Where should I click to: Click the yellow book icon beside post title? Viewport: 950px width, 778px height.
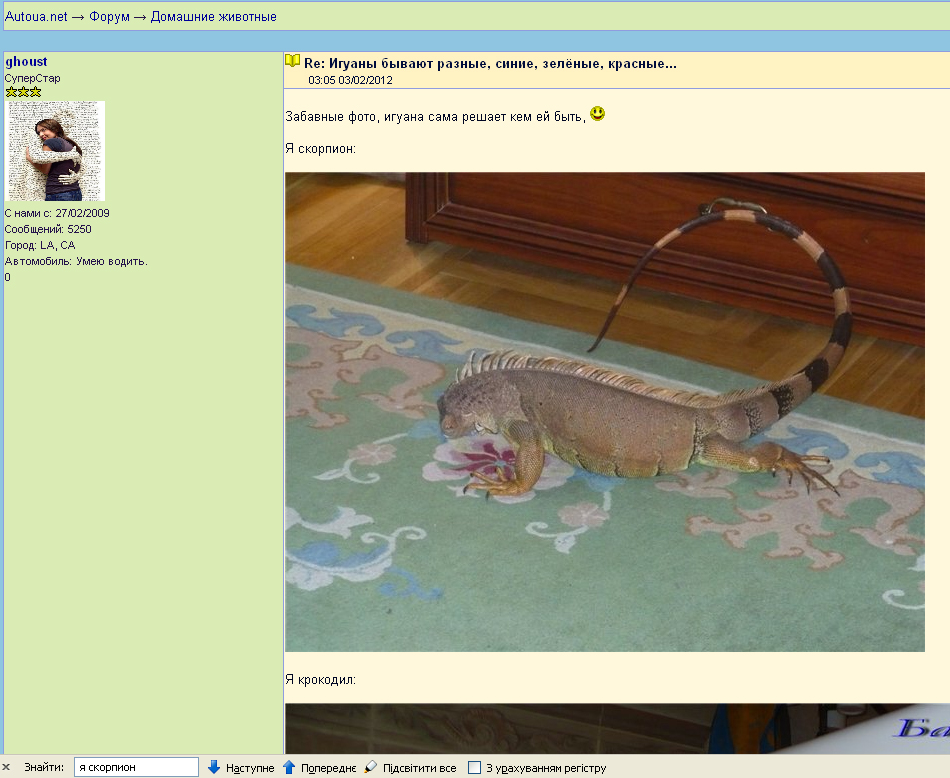(293, 61)
